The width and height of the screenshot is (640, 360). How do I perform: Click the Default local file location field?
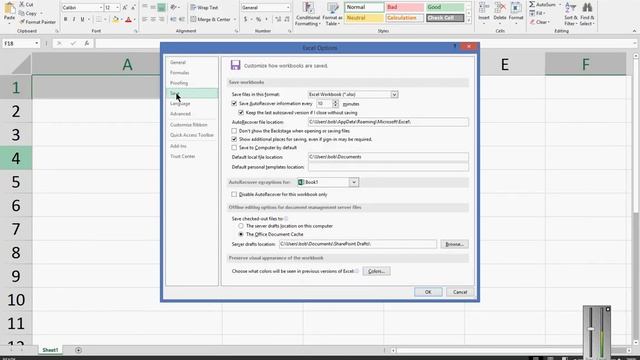(388, 157)
